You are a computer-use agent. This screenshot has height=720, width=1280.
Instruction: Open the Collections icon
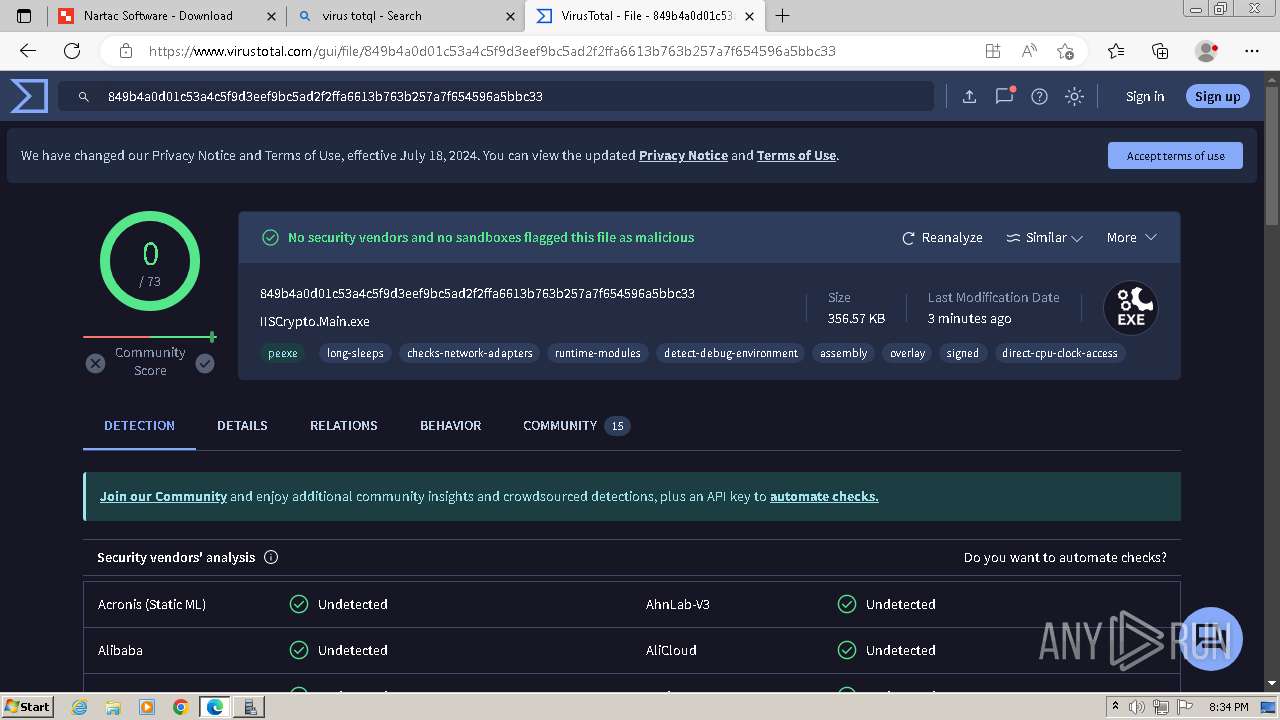[x=1160, y=51]
